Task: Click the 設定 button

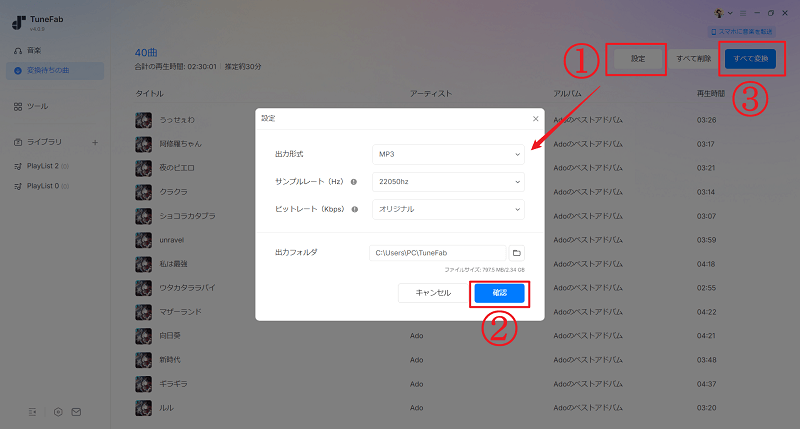Action: (638, 59)
